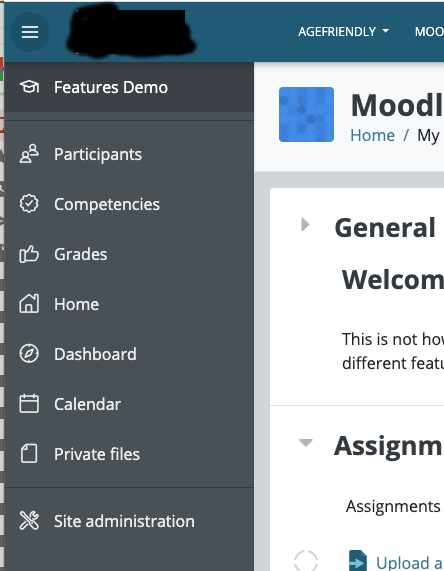Click the graduation cap Features Demo icon
444x571 pixels.
click(29, 87)
